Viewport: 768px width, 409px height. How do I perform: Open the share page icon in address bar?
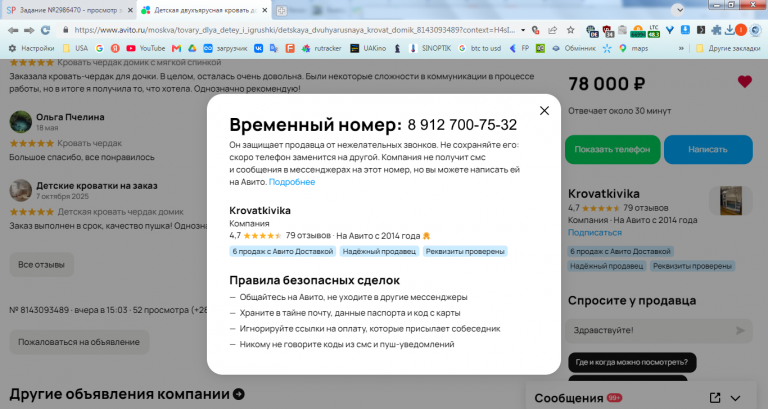point(552,30)
